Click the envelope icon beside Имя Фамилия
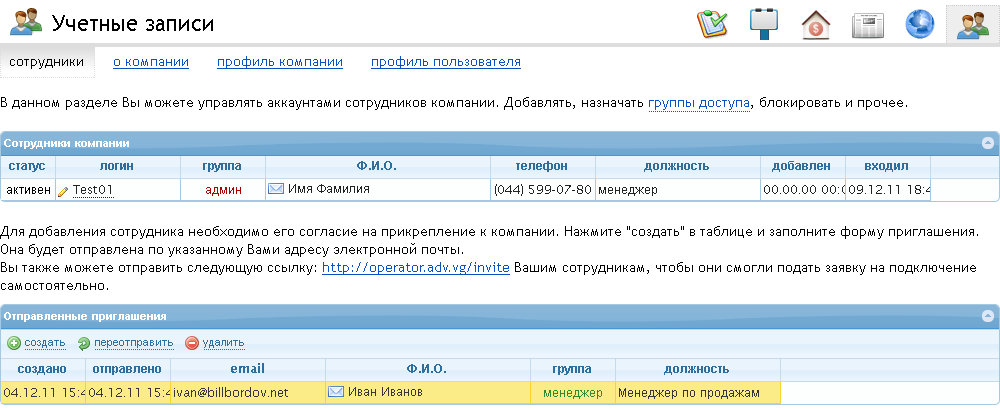The height and width of the screenshot is (410, 1000). click(276, 189)
